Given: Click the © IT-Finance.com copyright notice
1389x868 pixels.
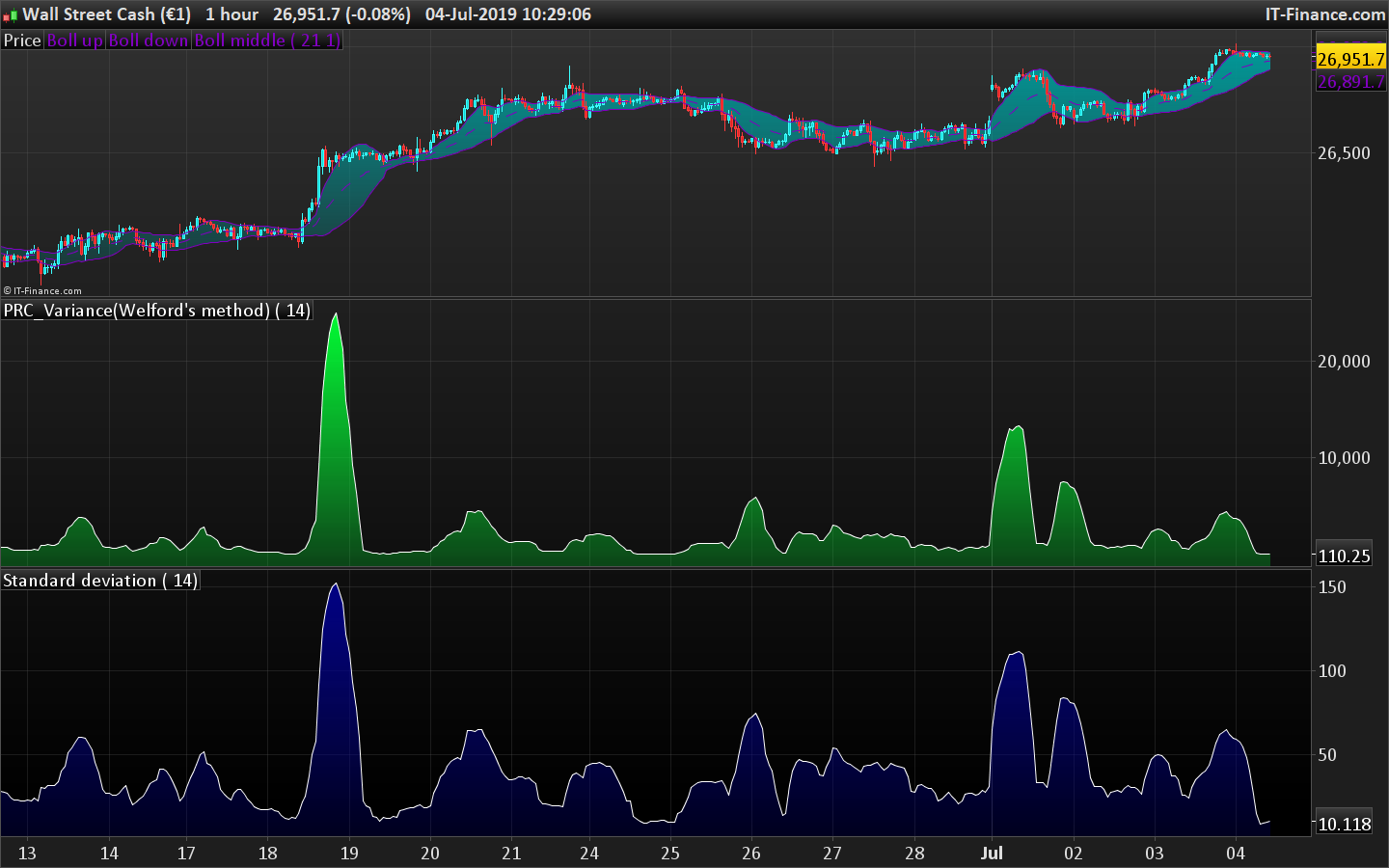Looking at the screenshot, I should pos(43,289).
